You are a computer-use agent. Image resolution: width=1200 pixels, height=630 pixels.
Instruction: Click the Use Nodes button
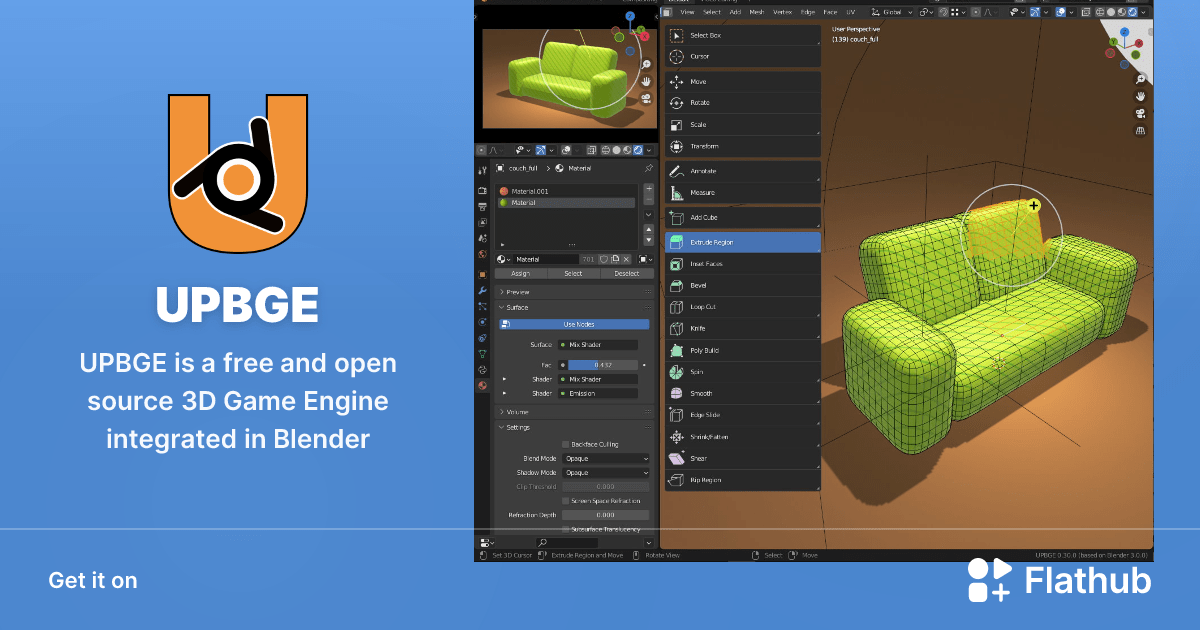(x=574, y=324)
